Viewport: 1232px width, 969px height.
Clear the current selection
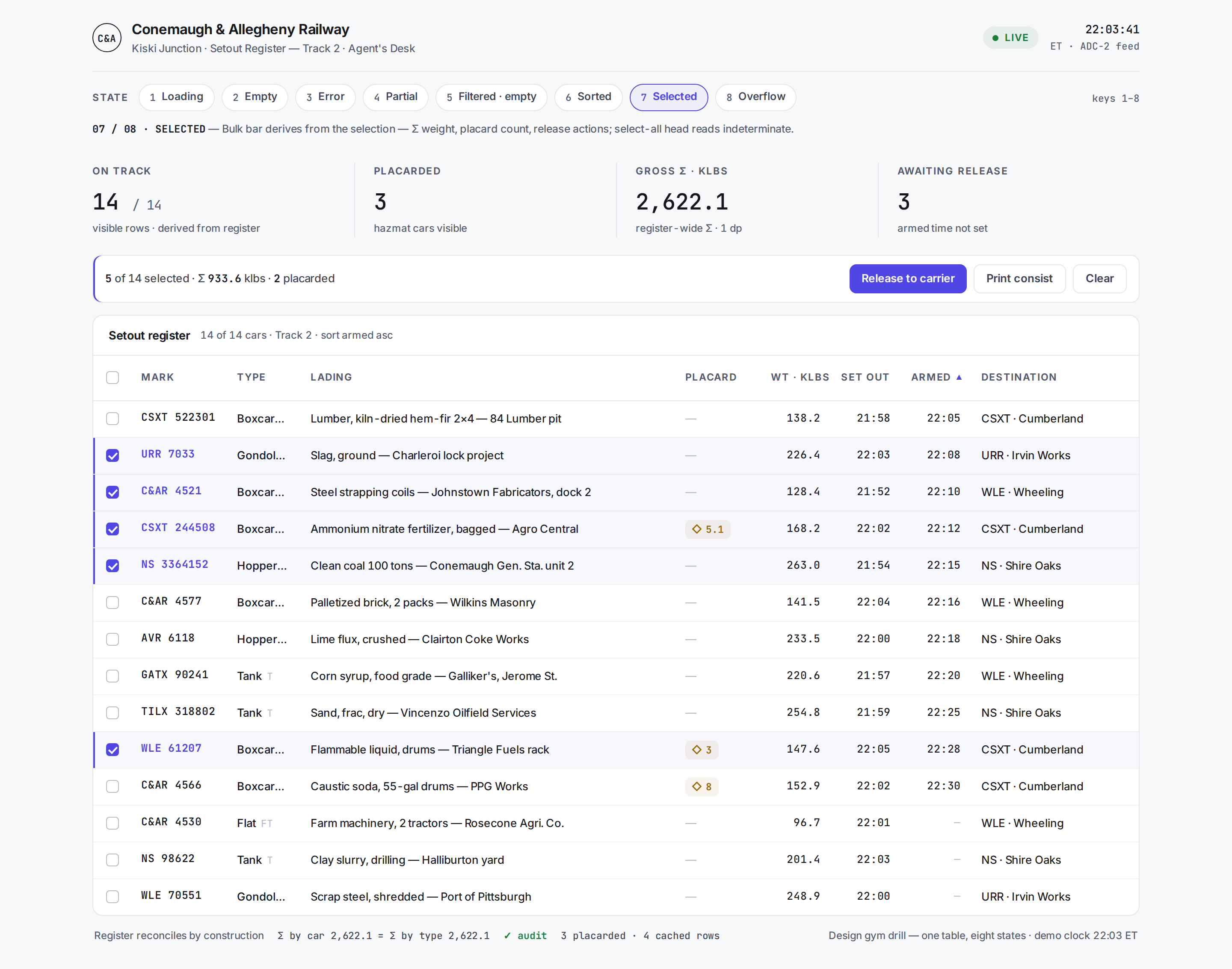pos(1099,278)
